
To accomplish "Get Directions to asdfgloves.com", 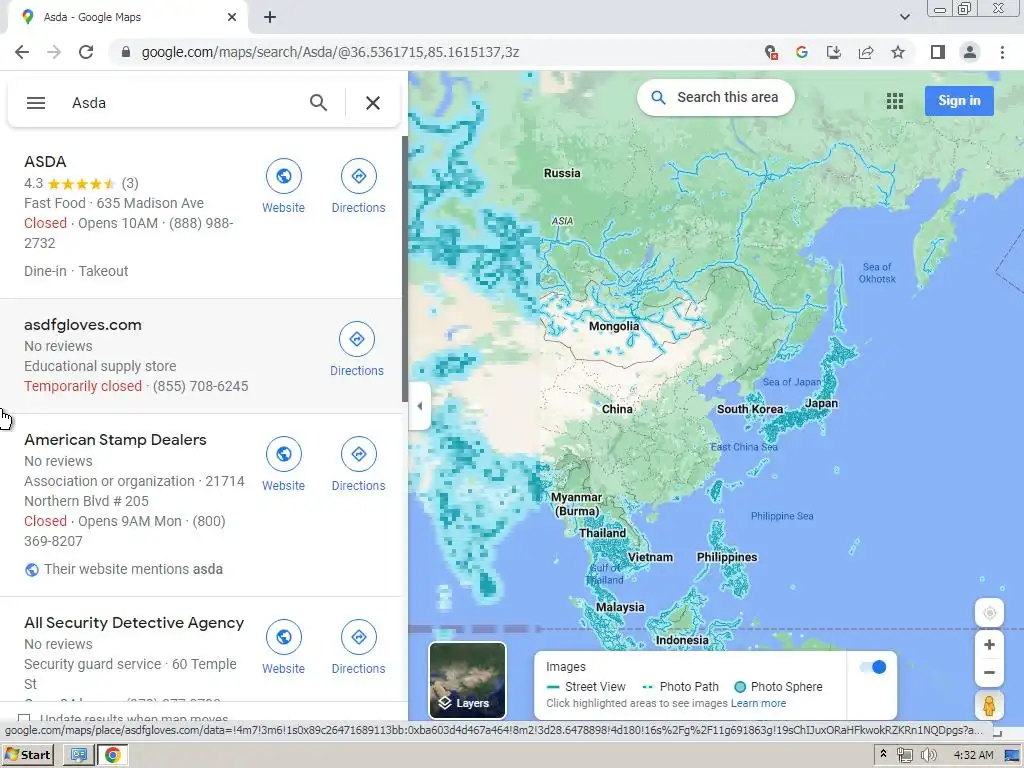I will [x=357, y=349].
